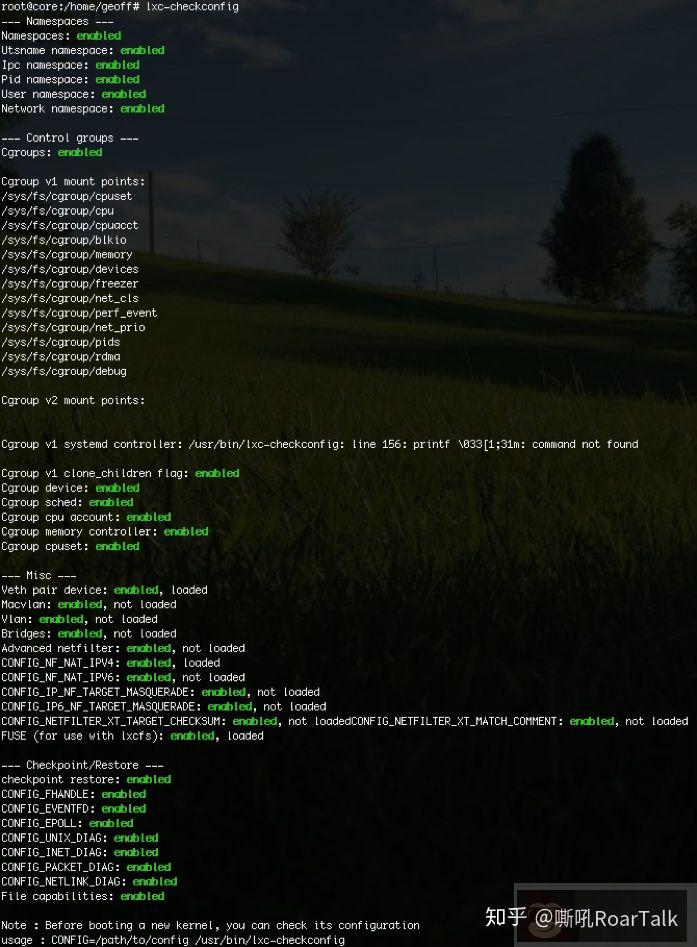
Task: Click the 'CONFIG_INET_DIAG:' line
Action: tap(80, 852)
